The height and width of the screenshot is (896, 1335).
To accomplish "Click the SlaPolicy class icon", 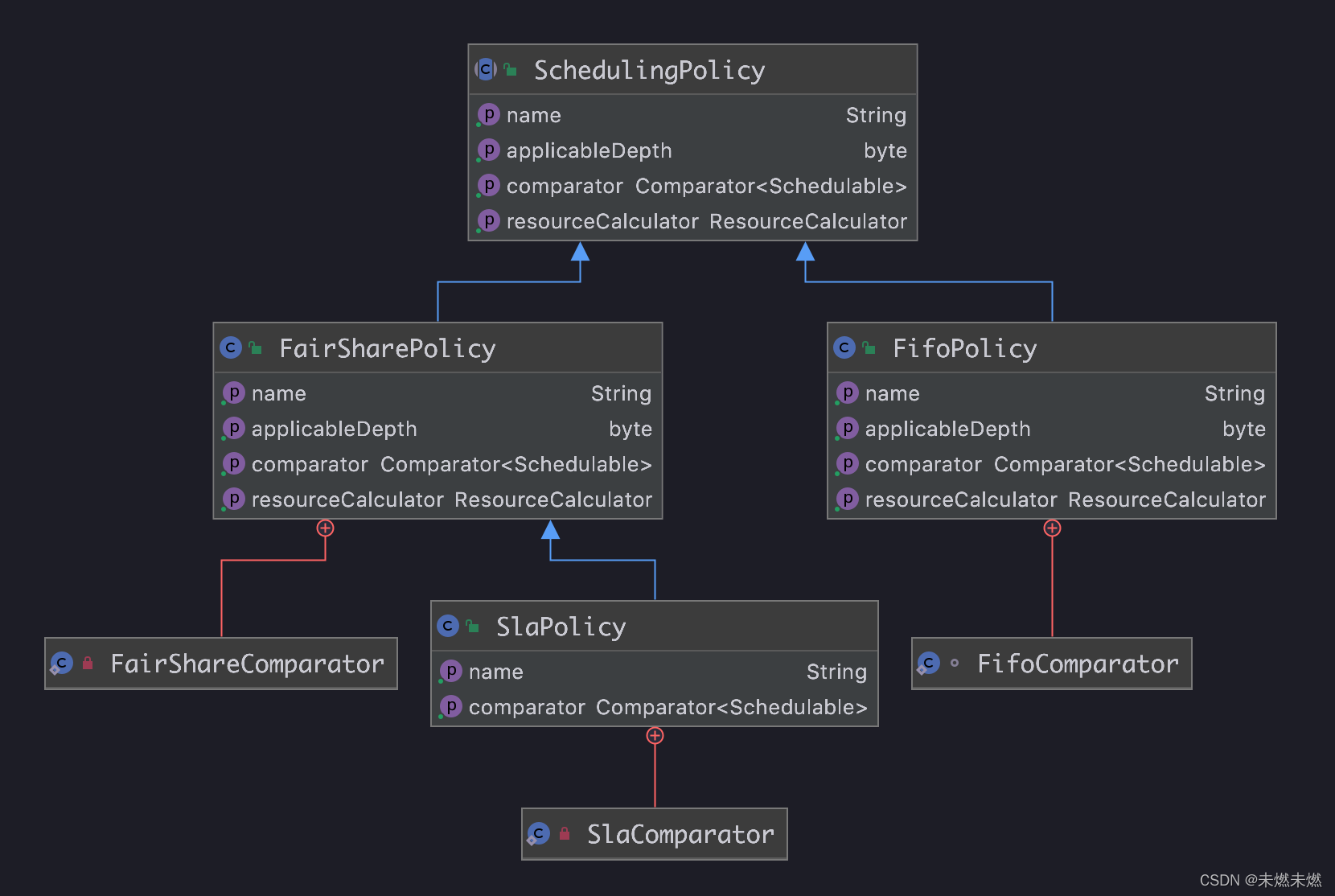I will 448,626.
